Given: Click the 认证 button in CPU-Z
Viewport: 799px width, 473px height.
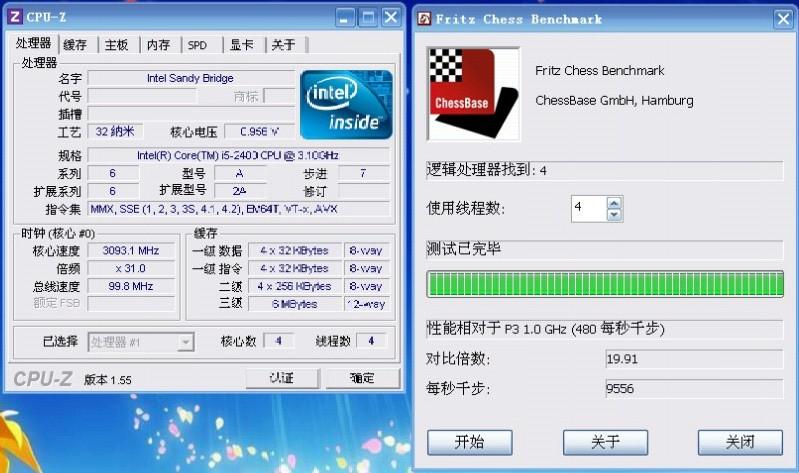Looking at the screenshot, I should tap(282, 378).
